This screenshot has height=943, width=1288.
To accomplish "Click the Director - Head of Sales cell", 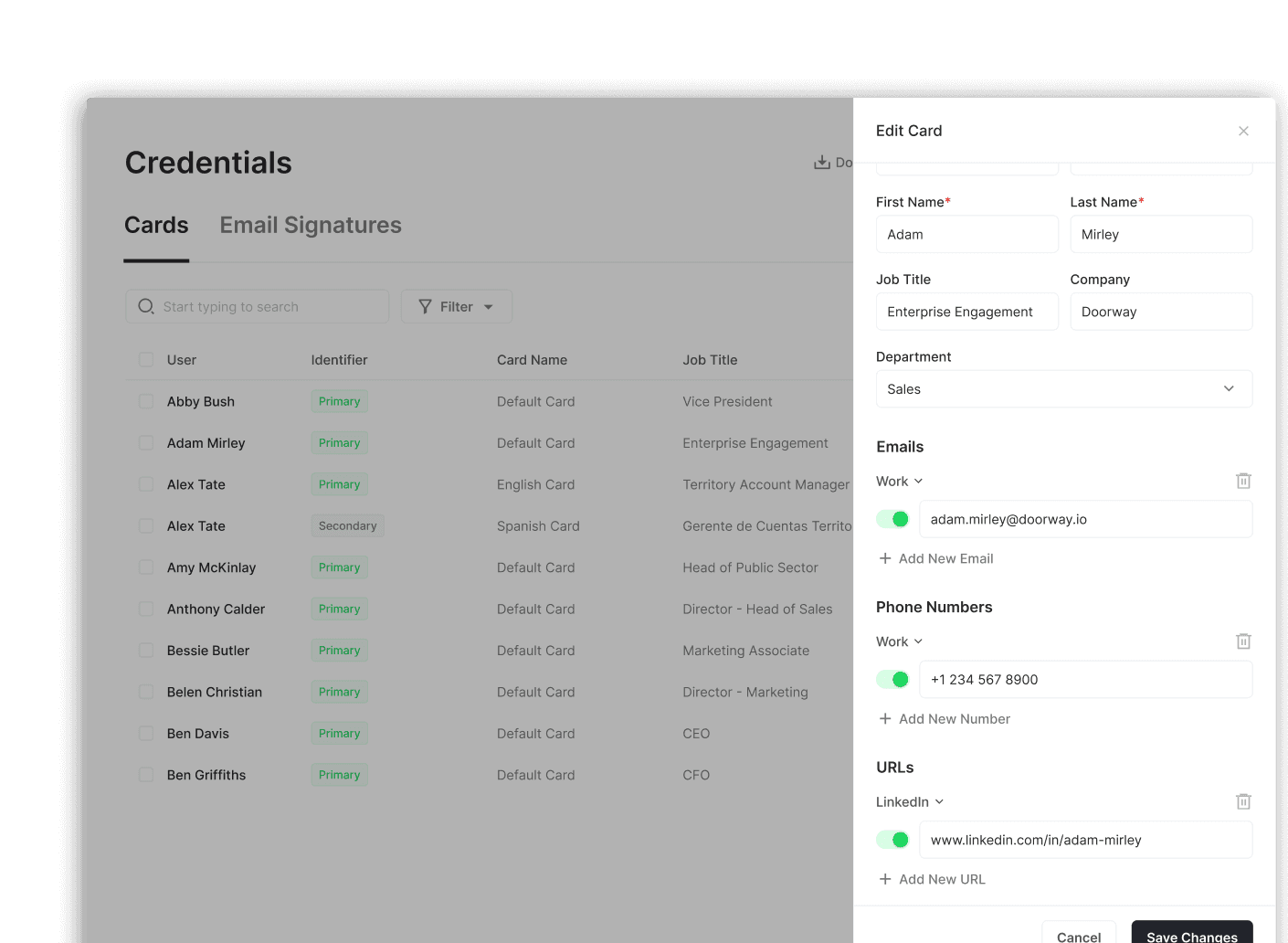I will point(757,609).
